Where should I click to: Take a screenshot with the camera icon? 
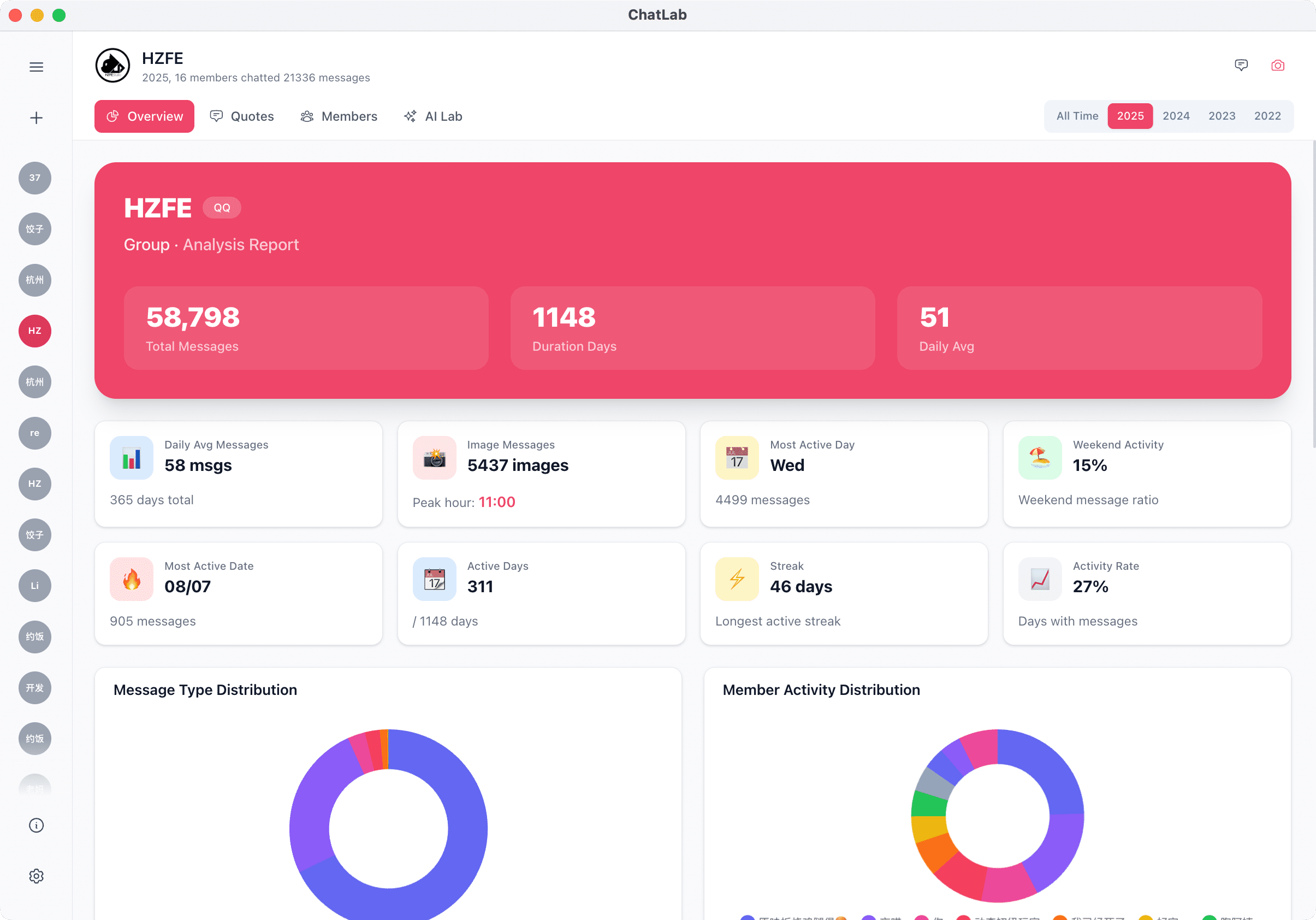tap(1278, 65)
